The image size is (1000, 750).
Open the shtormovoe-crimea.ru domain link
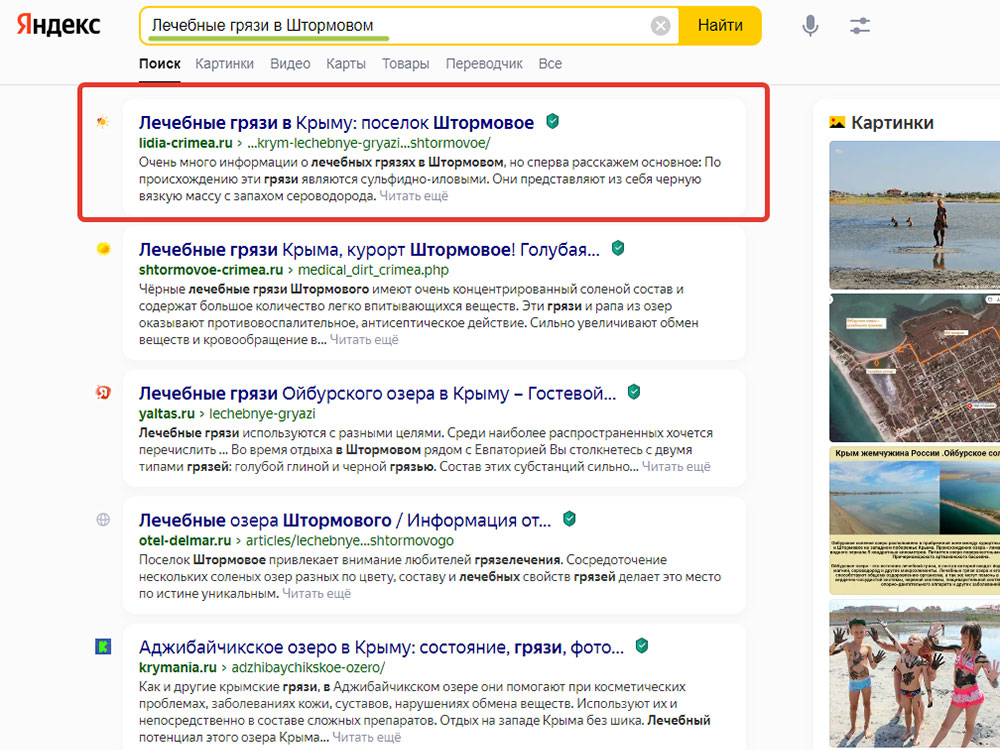coord(210,270)
